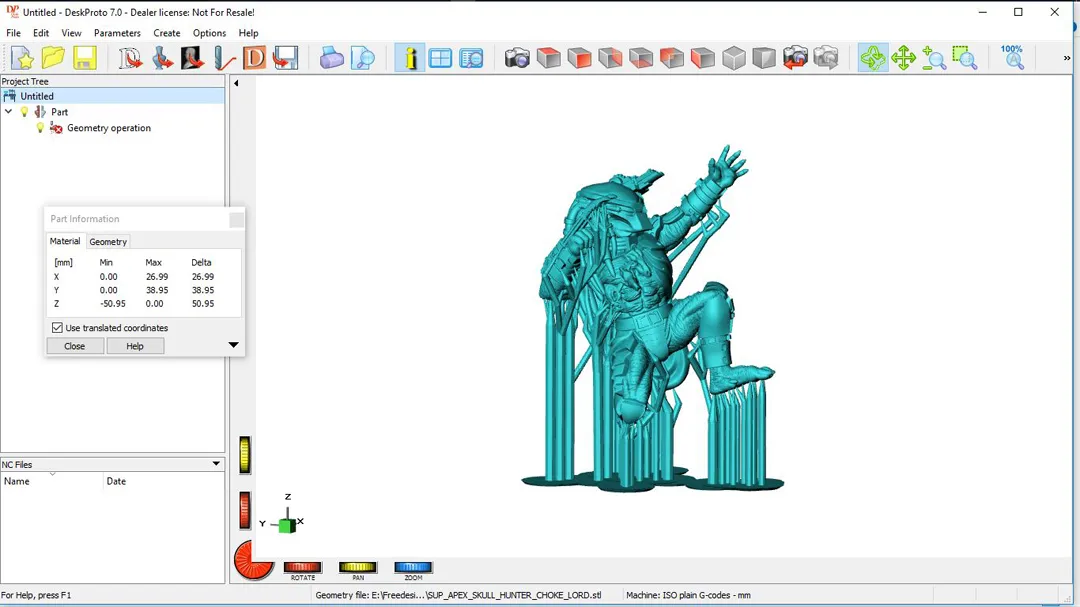Print using the printer icon
Viewport: 1080px width, 607px height.
pos(331,58)
